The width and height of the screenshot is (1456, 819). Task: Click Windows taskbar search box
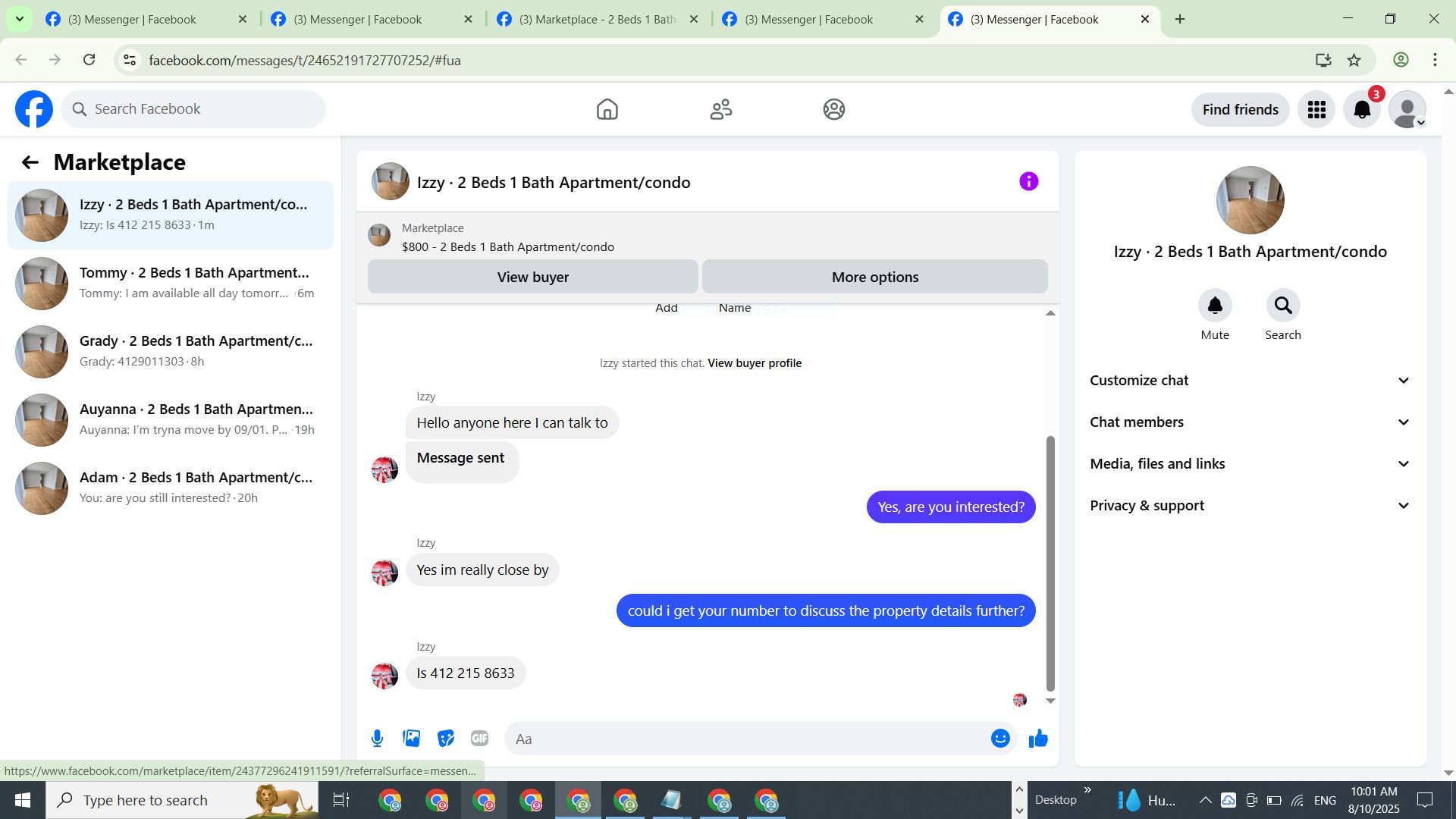pos(182,800)
